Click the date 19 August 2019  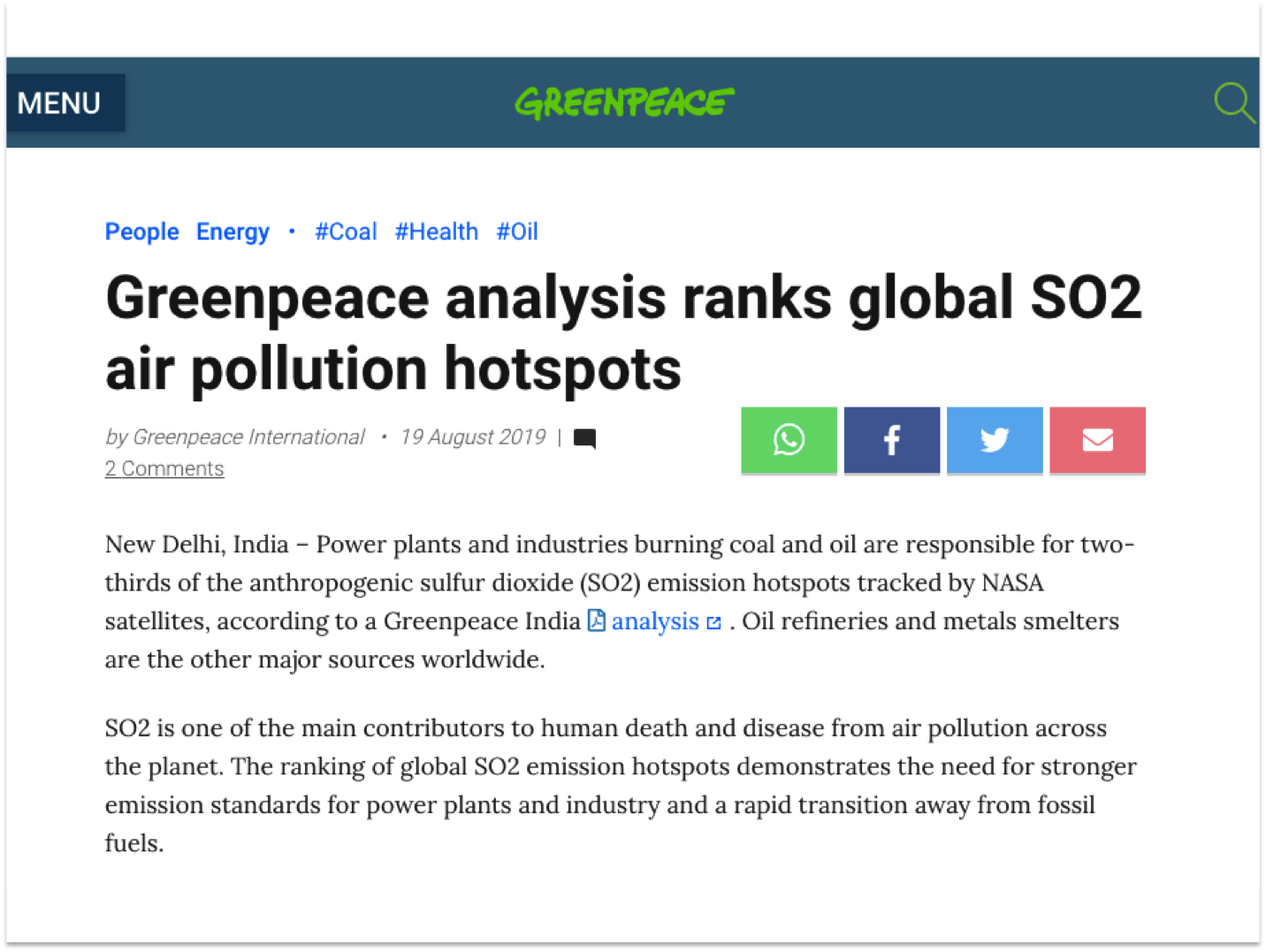[x=473, y=437]
